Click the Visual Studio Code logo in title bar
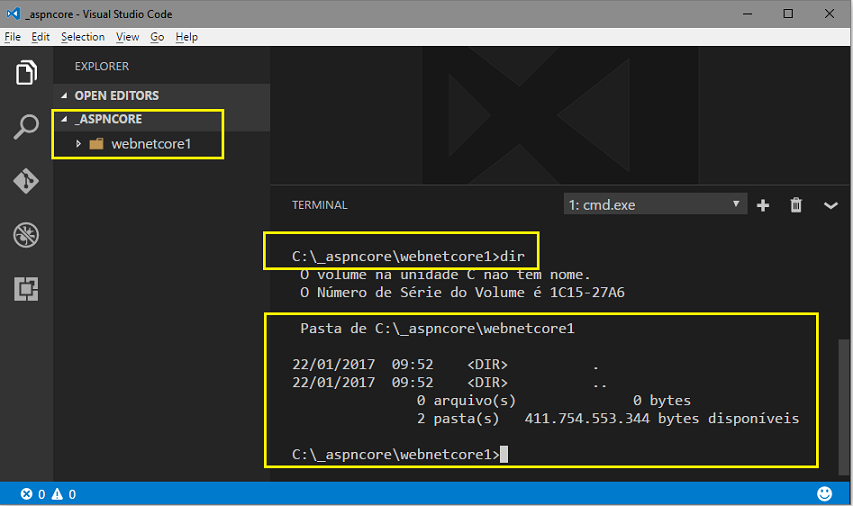853x506 pixels. 13,14
